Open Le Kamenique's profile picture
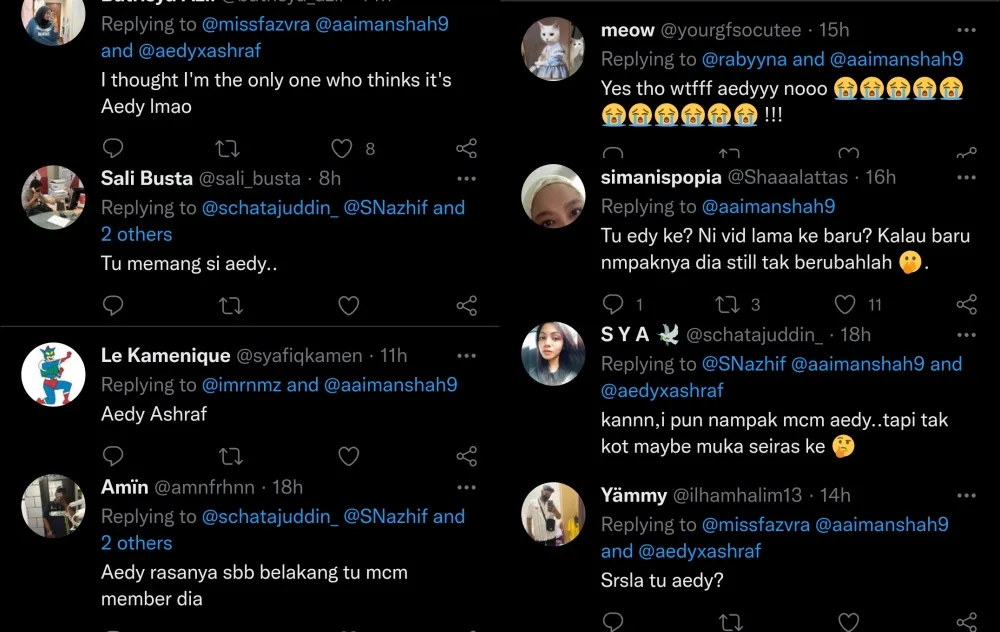The height and width of the screenshot is (632, 1000). click(x=54, y=374)
